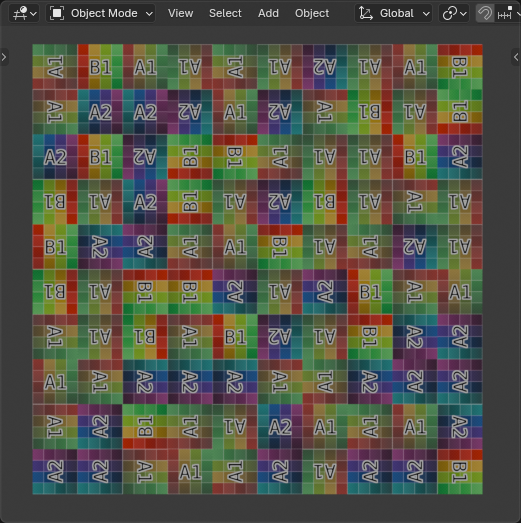Open the pivot point dropdown
The image size is (521, 523).
click(x=454, y=13)
